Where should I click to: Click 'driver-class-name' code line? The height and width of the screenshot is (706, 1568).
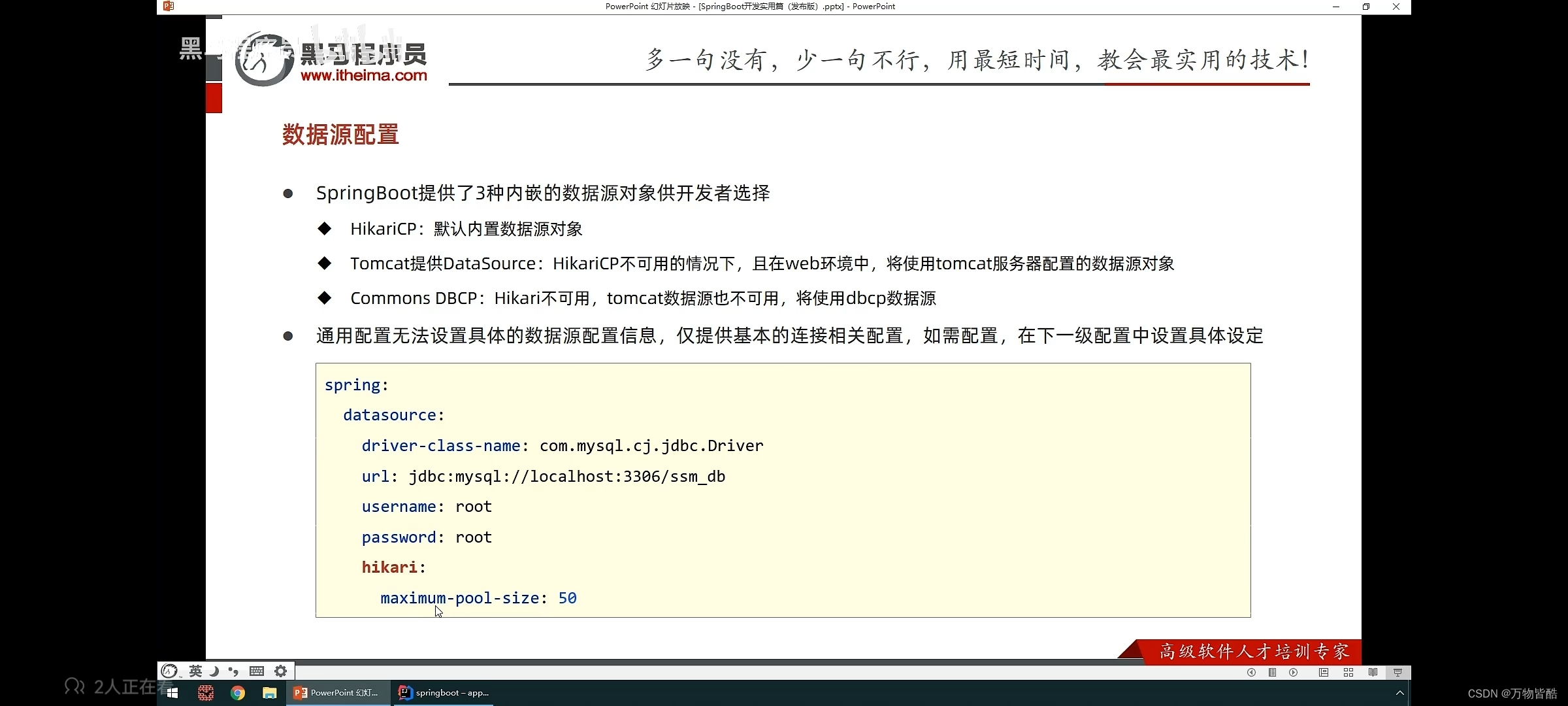coord(563,446)
